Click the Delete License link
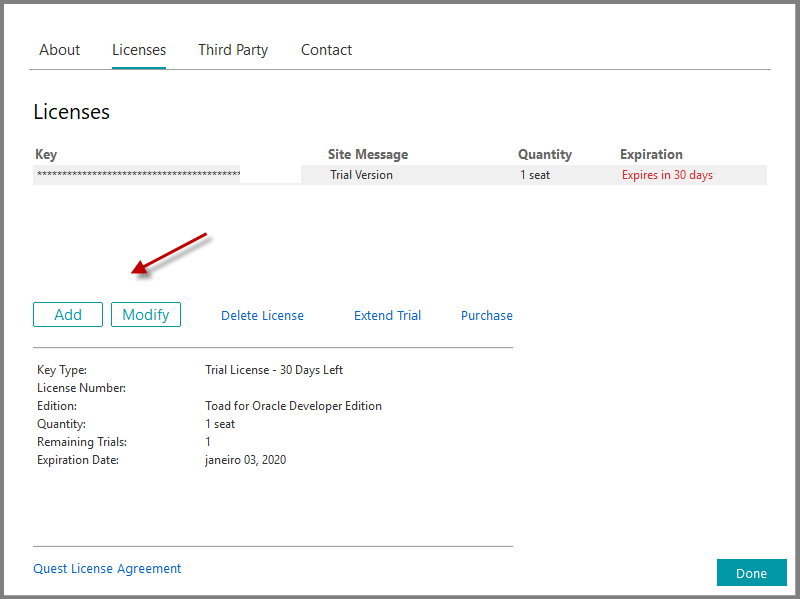800x599 pixels. 262,315
